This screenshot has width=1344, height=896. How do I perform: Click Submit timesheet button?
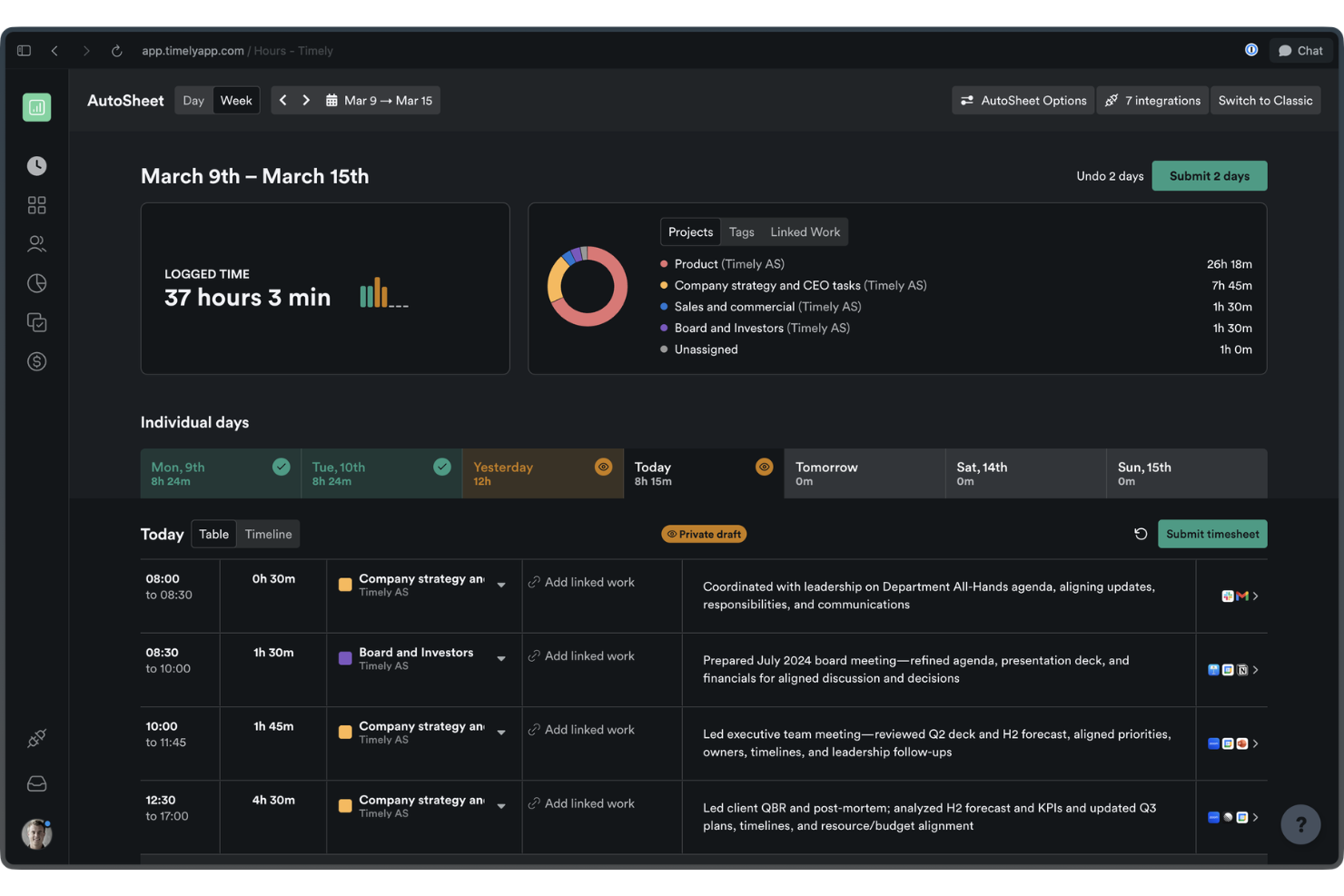click(1212, 534)
